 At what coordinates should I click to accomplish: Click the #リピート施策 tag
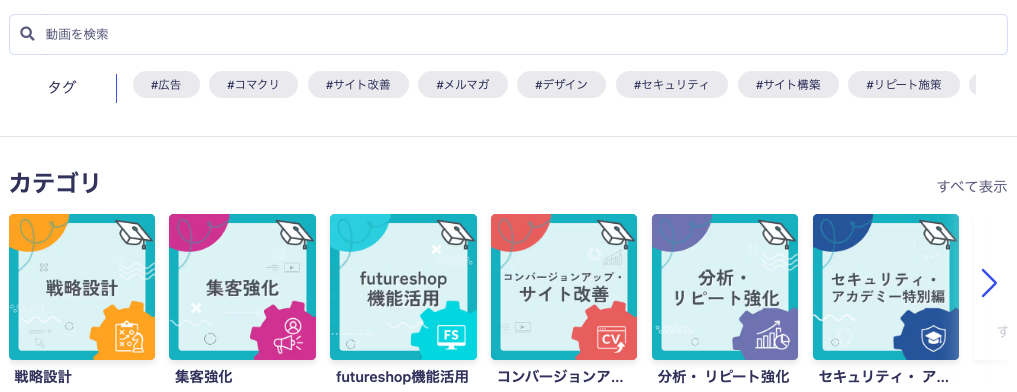903,84
